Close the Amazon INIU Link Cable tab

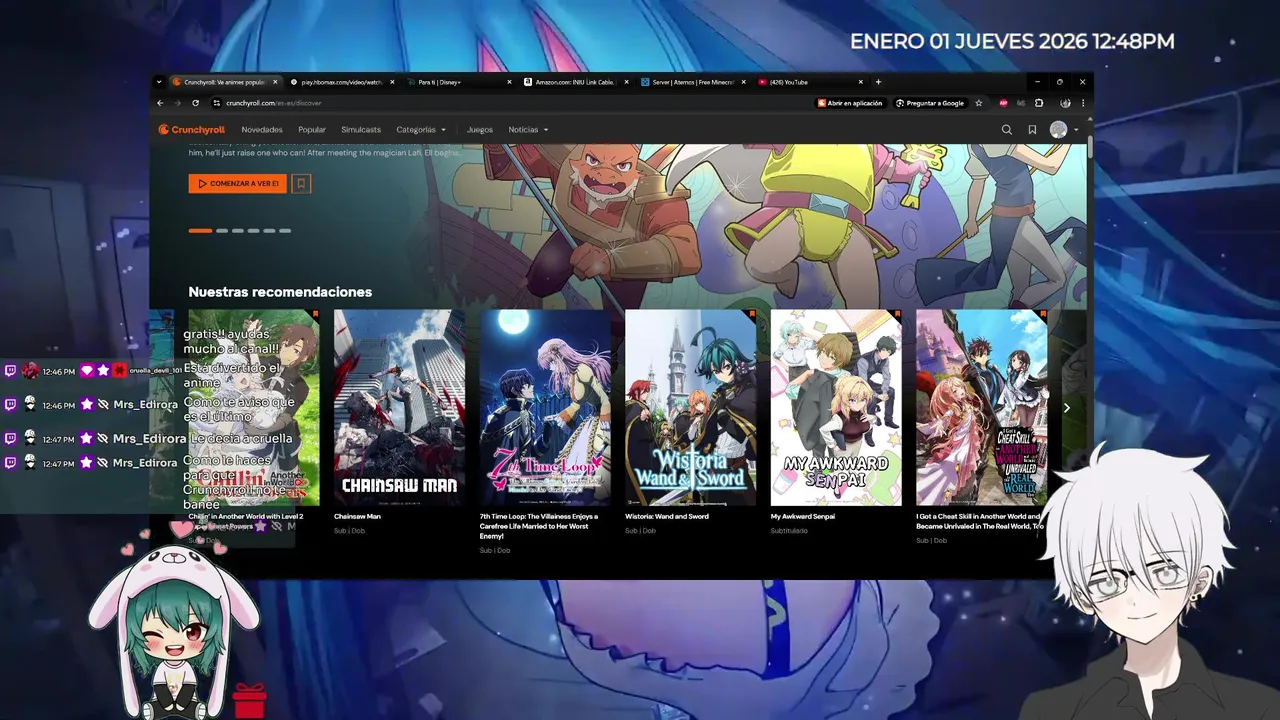coord(626,82)
